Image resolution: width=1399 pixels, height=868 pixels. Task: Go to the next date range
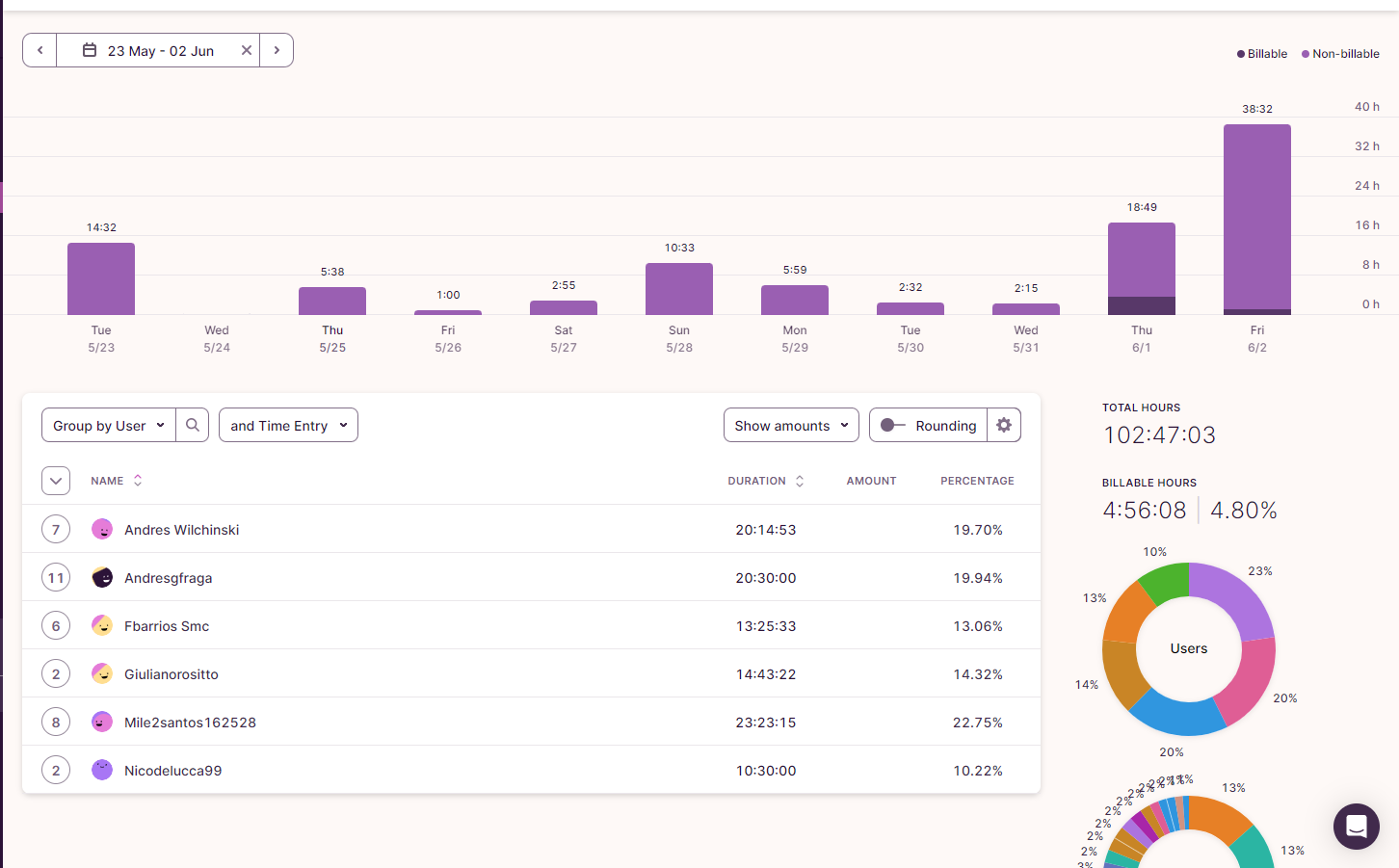[x=277, y=50]
